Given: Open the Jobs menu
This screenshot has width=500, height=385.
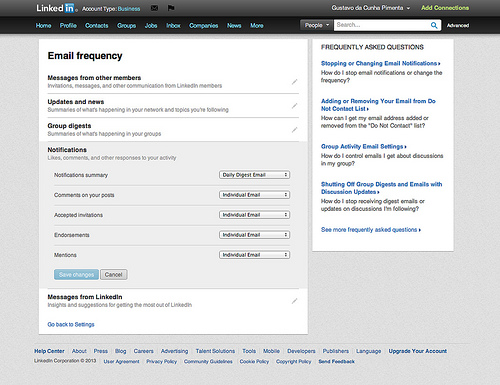Looking at the screenshot, I should pos(151,25).
